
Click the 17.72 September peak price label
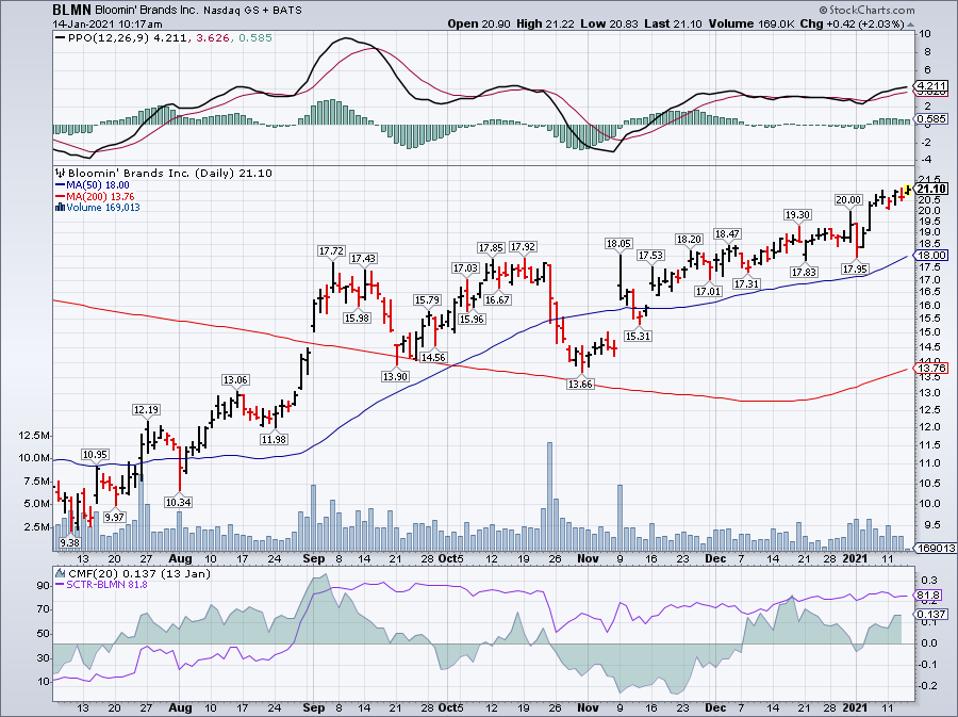click(332, 251)
